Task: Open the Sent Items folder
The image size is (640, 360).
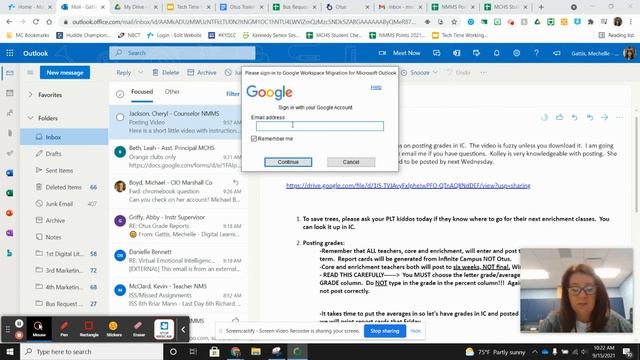Action: [x=64, y=171]
